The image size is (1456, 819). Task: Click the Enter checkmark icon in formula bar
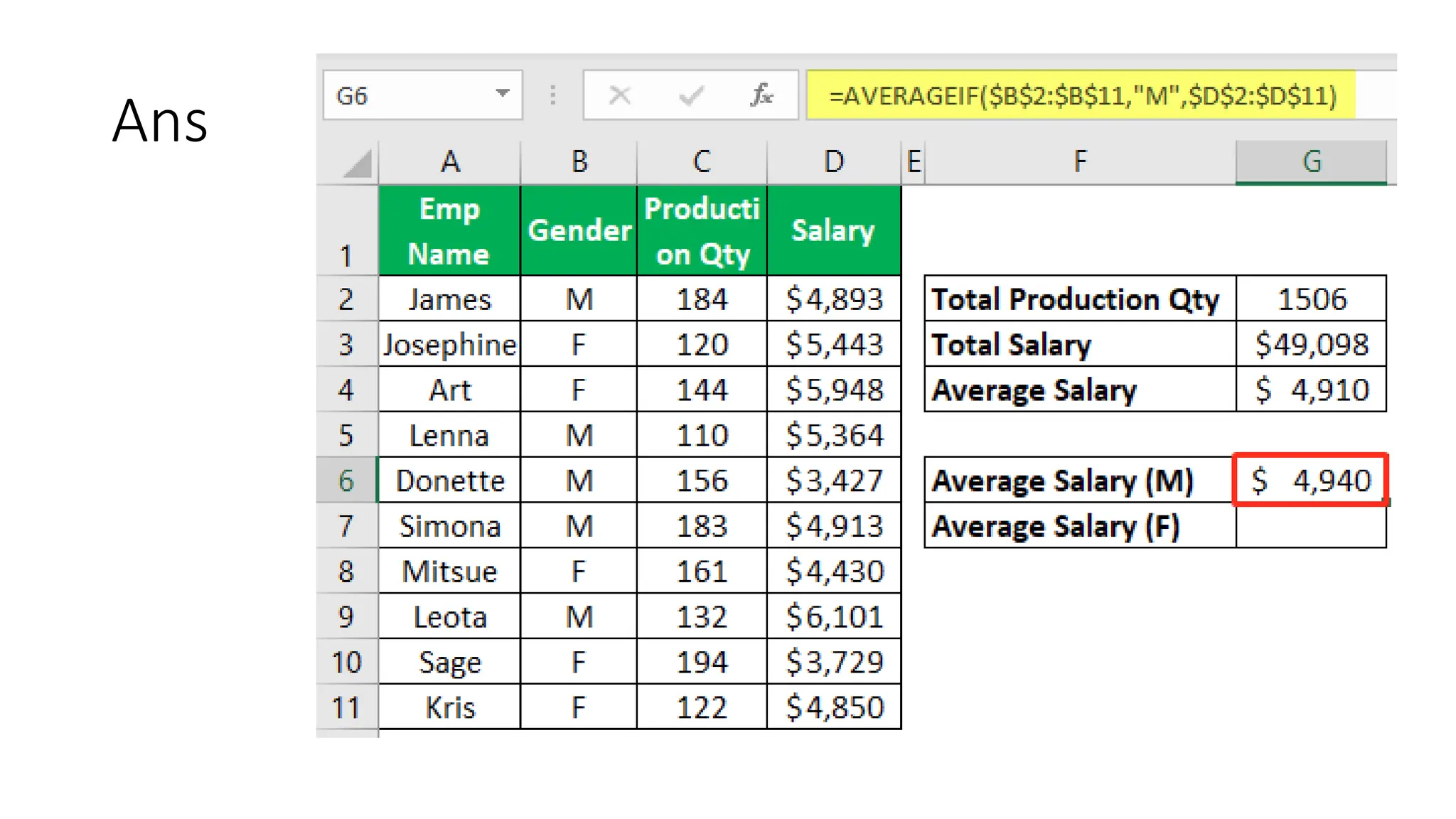(x=690, y=95)
